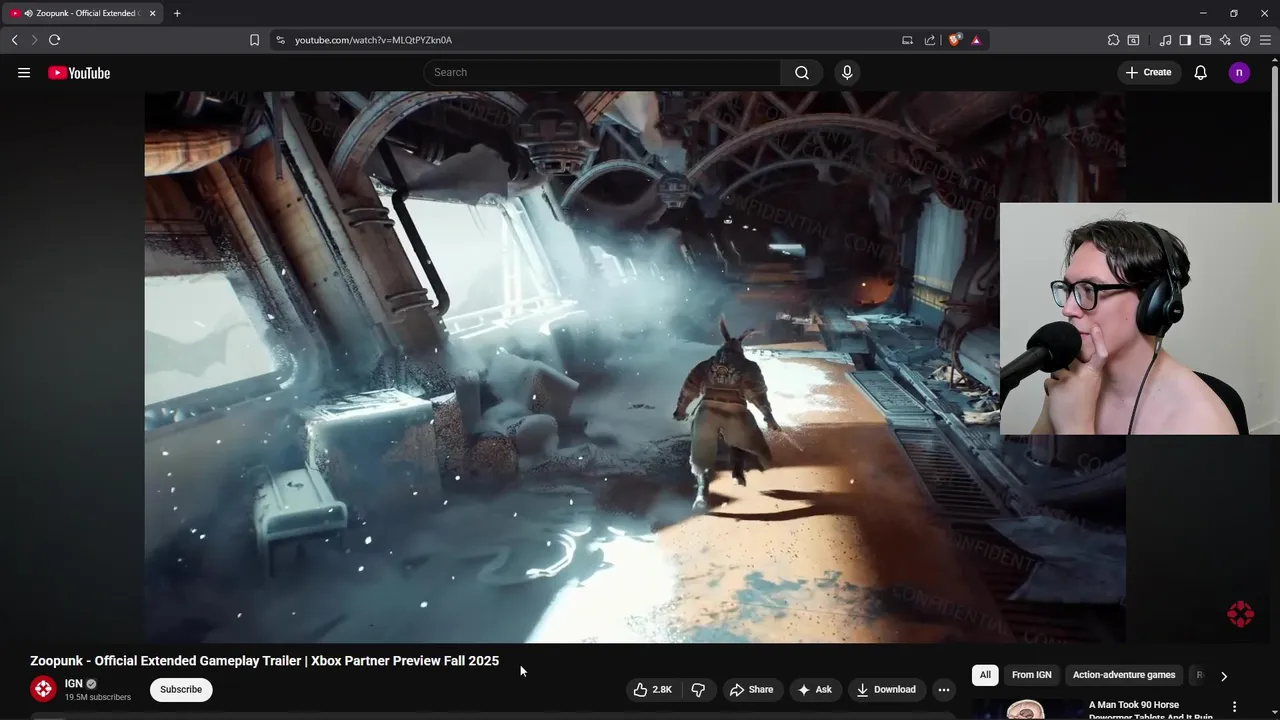
Task: Open the purple account avatar menu
Action: point(1239,72)
